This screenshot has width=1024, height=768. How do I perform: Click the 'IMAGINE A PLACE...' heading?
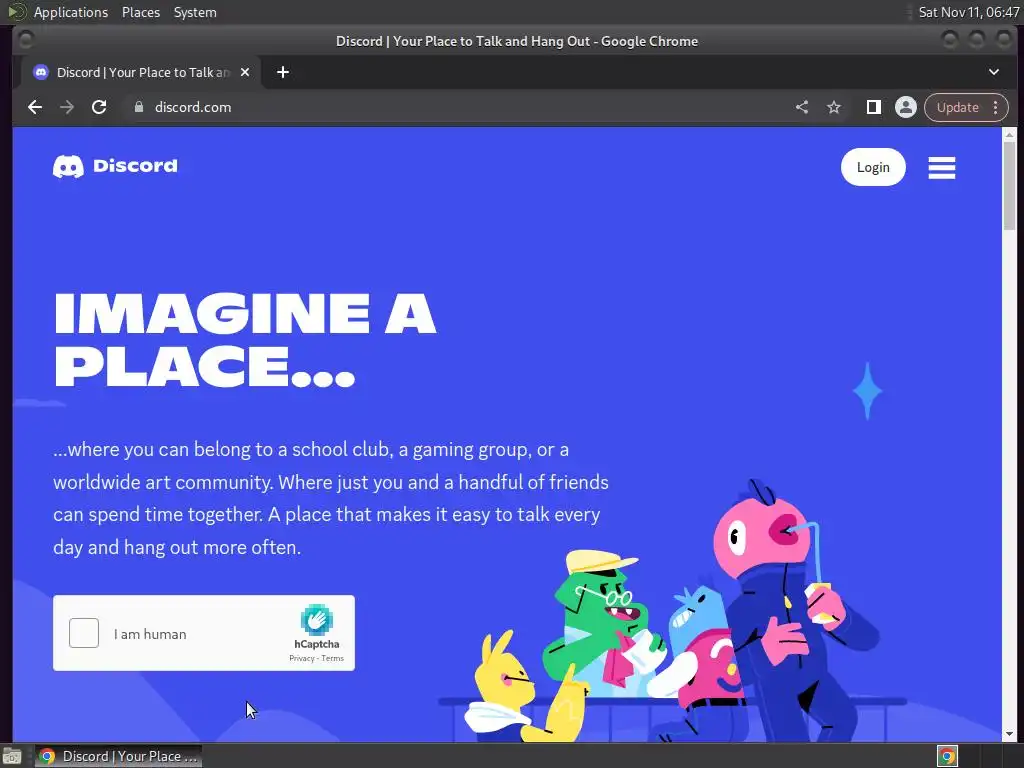point(245,340)
